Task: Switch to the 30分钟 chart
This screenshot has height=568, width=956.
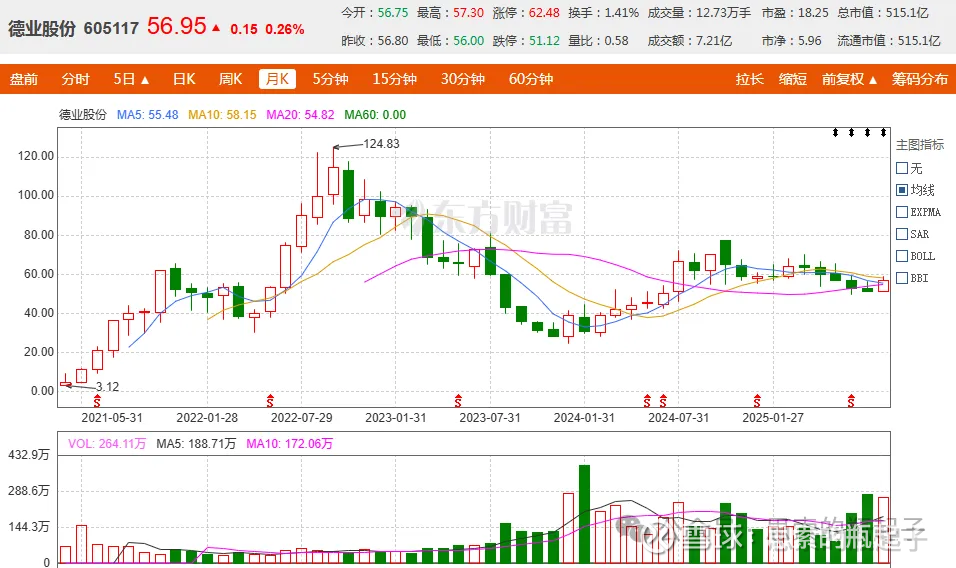Action: (463, 79)
